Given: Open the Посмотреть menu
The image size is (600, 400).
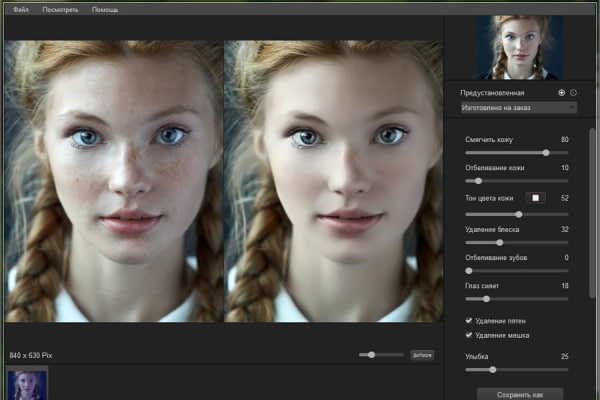Looking at the screenshot, I should tap(62, 8).
